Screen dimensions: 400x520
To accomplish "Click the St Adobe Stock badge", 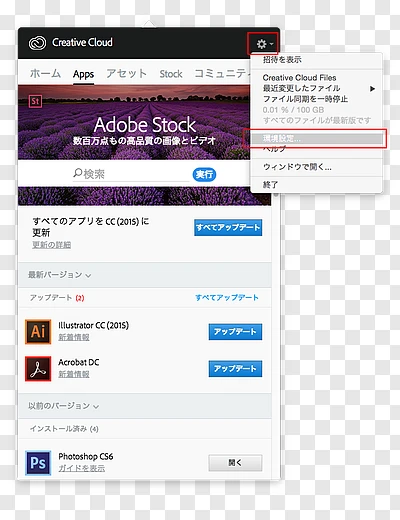I will 35,101.
